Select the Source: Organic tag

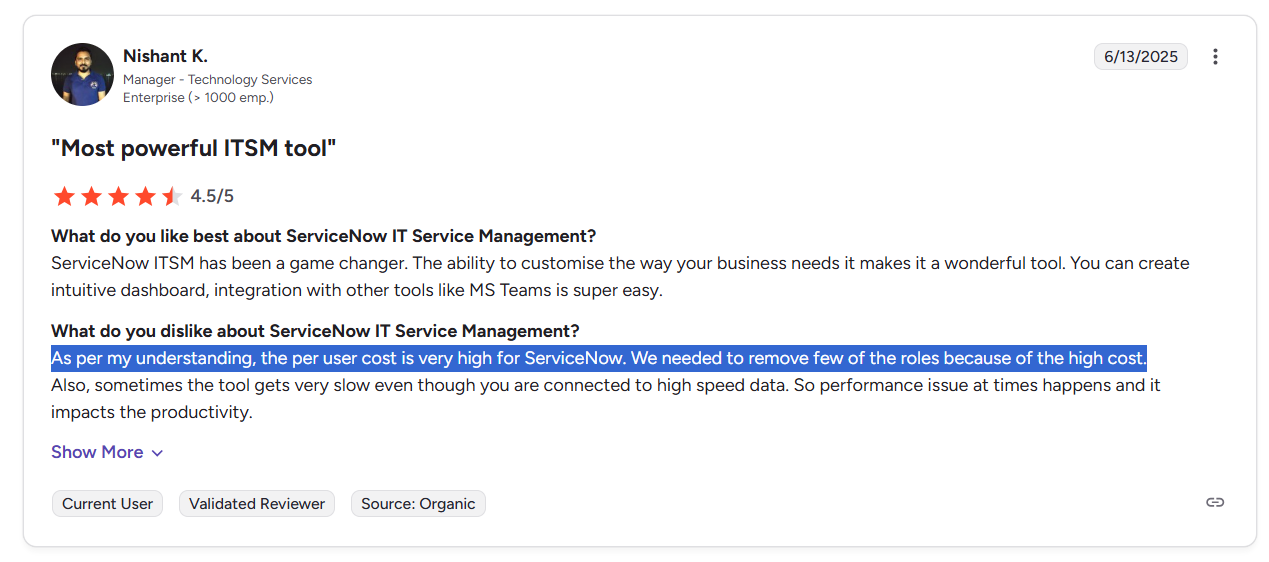418,504
